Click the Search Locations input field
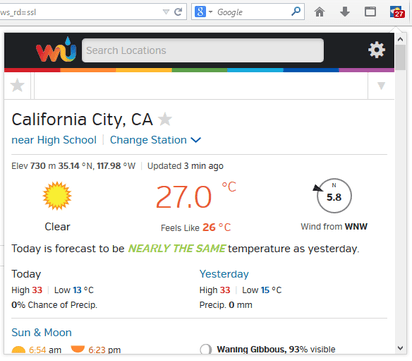The width and height of the screenshot is (412, 361). [x=203, y=50]
